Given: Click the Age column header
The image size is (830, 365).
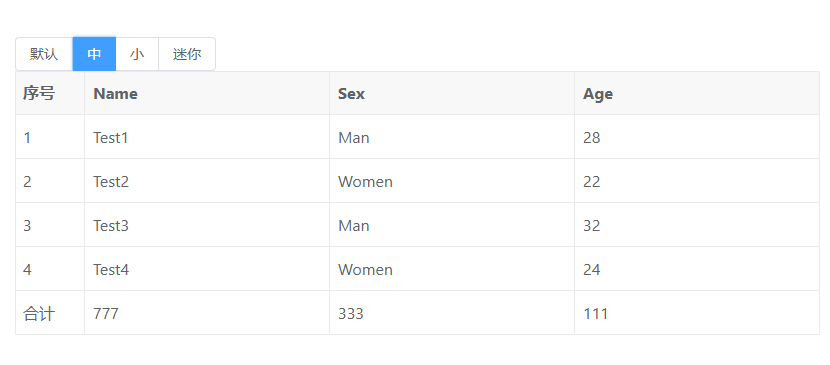Looking at the screenshot, I should click(x=697, y=94).
